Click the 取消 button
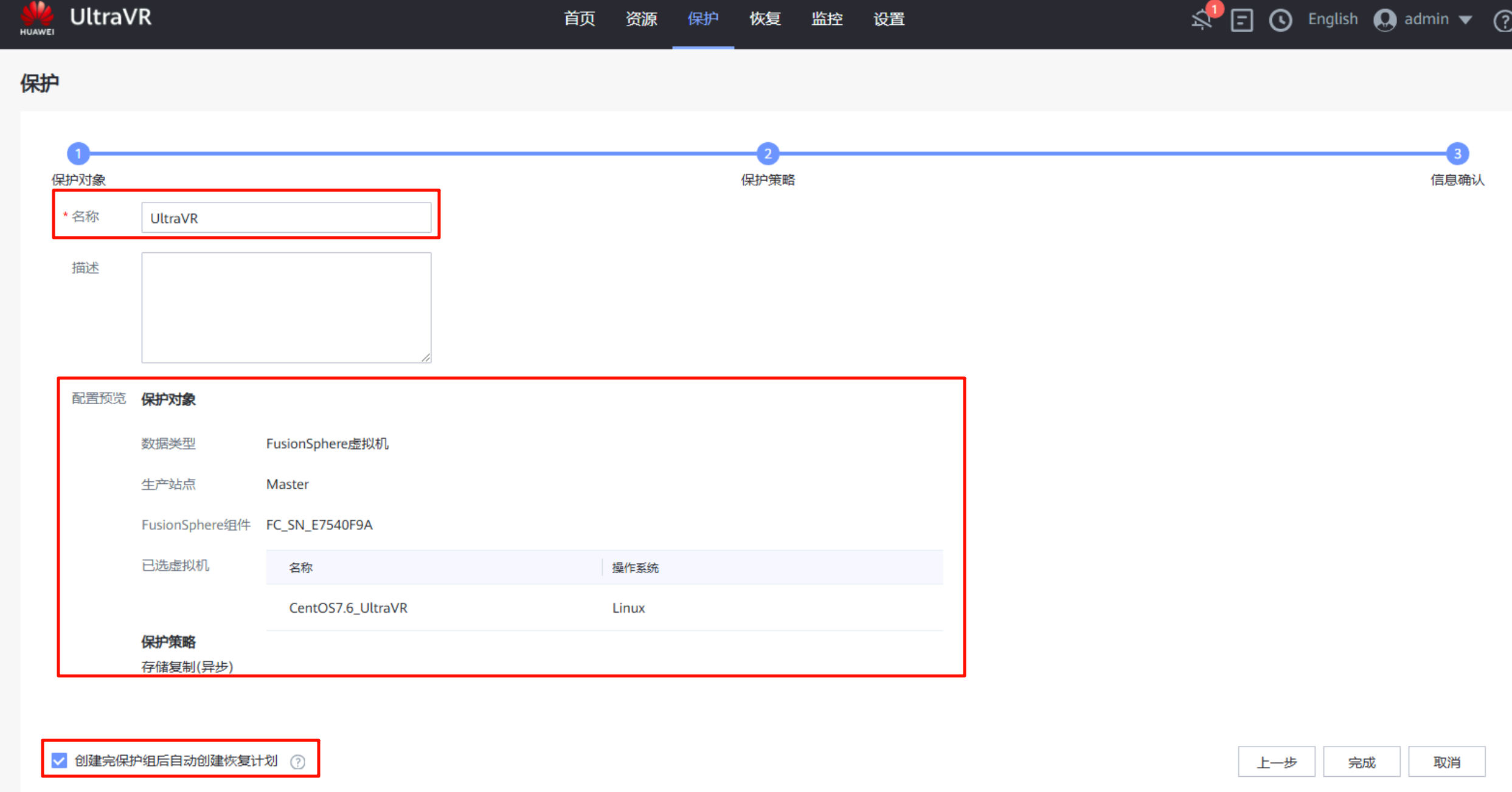The image size is (1512, 792). coord(1446,762)
